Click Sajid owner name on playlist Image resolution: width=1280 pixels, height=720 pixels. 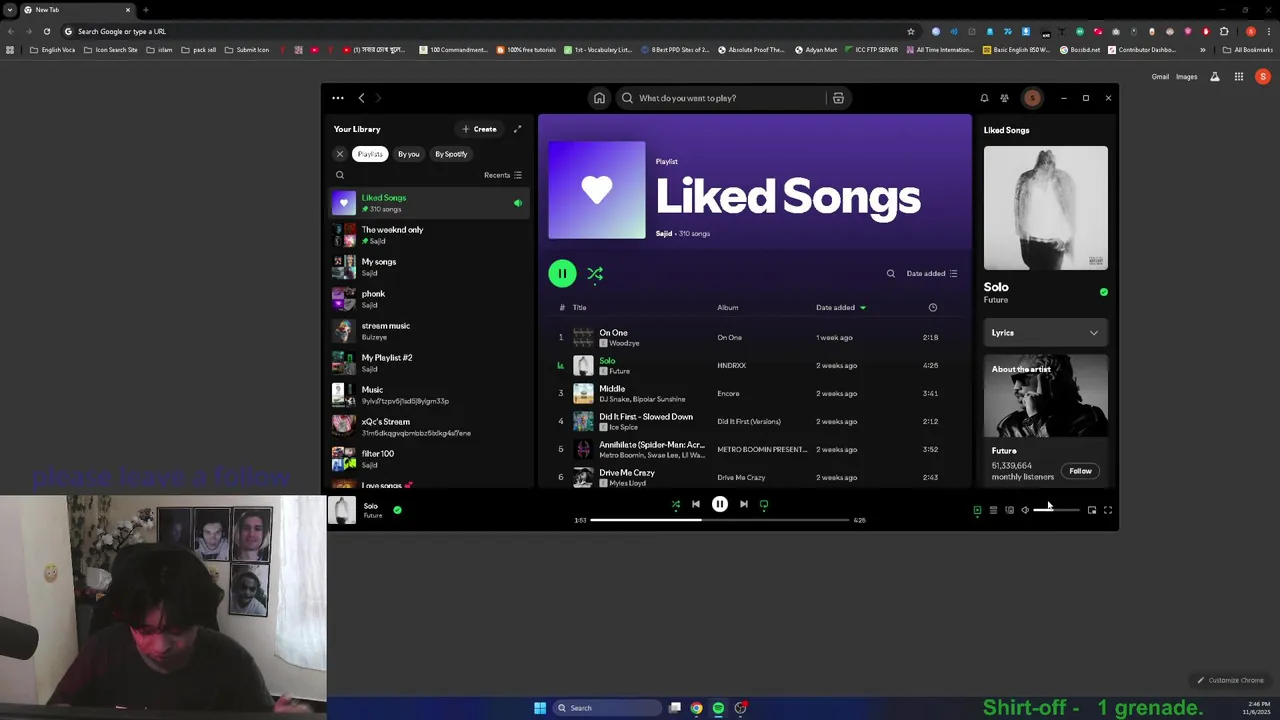664,234
